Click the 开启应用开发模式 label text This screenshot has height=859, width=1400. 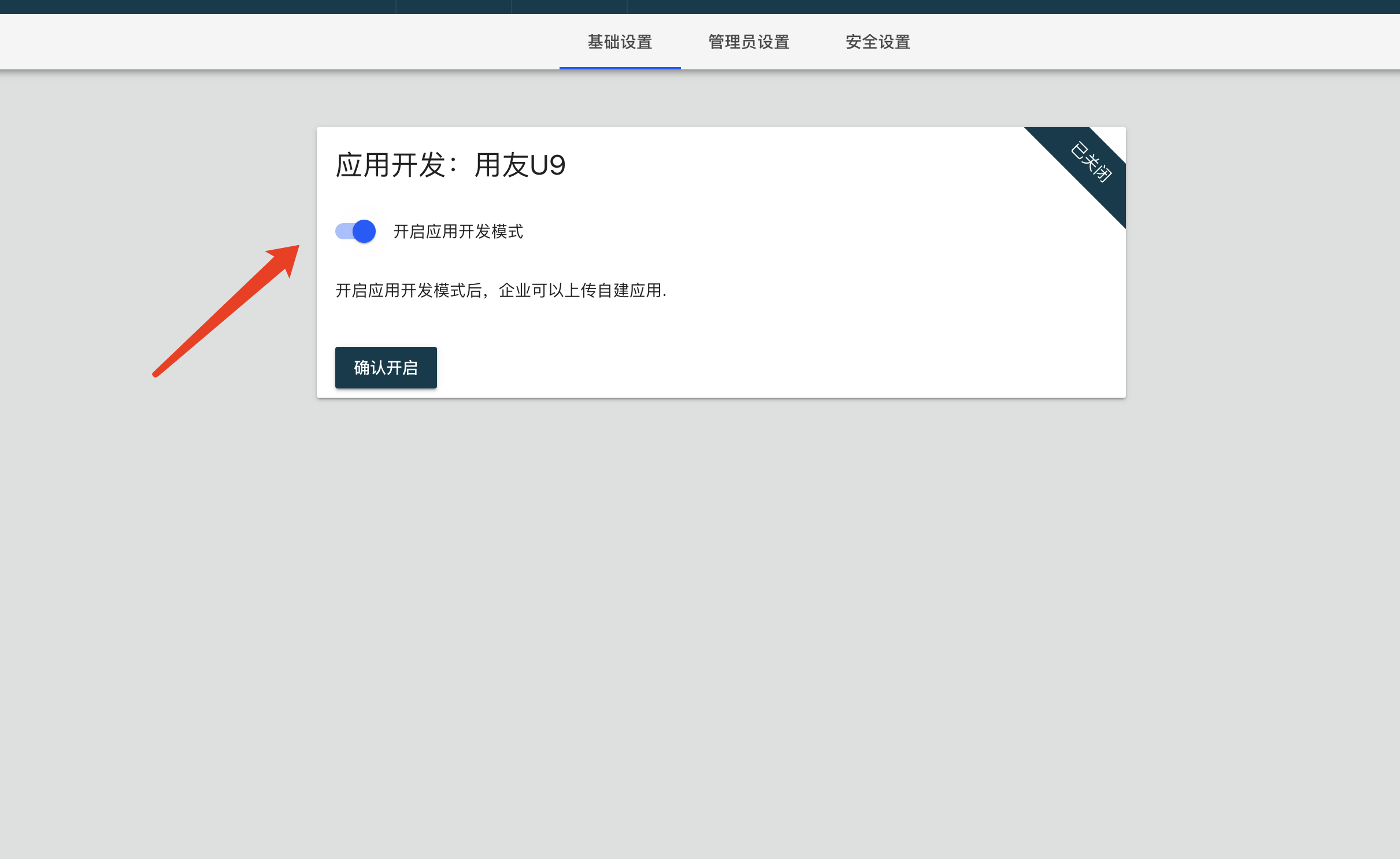click(458, 232)
